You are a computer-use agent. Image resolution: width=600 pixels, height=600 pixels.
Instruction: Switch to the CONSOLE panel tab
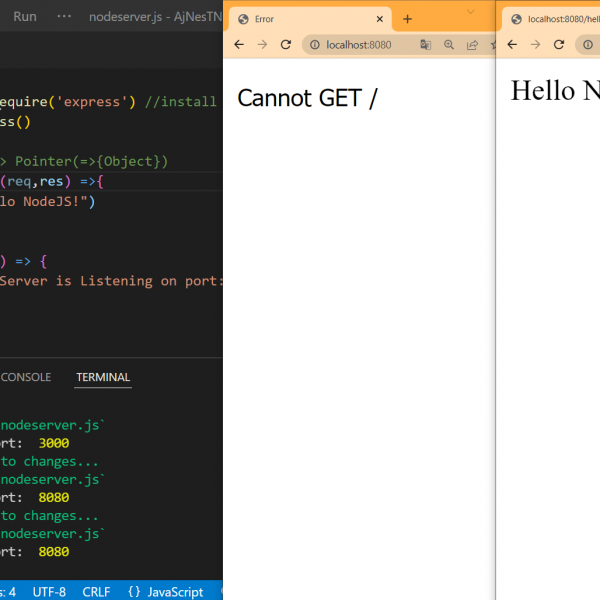pyautogui.click(x=26, y=377)
